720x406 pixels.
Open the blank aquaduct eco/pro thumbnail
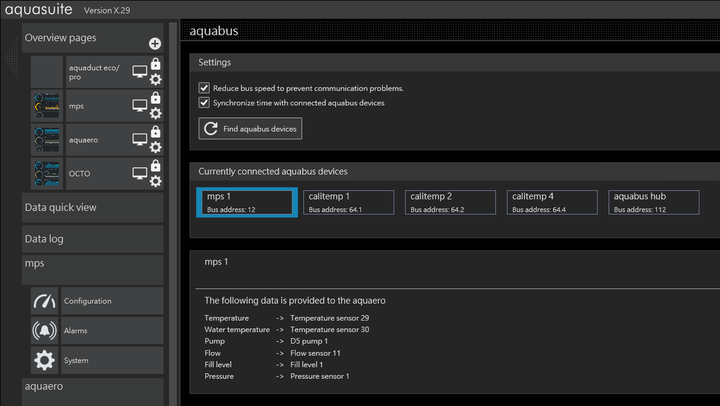(x=47, y=72)
